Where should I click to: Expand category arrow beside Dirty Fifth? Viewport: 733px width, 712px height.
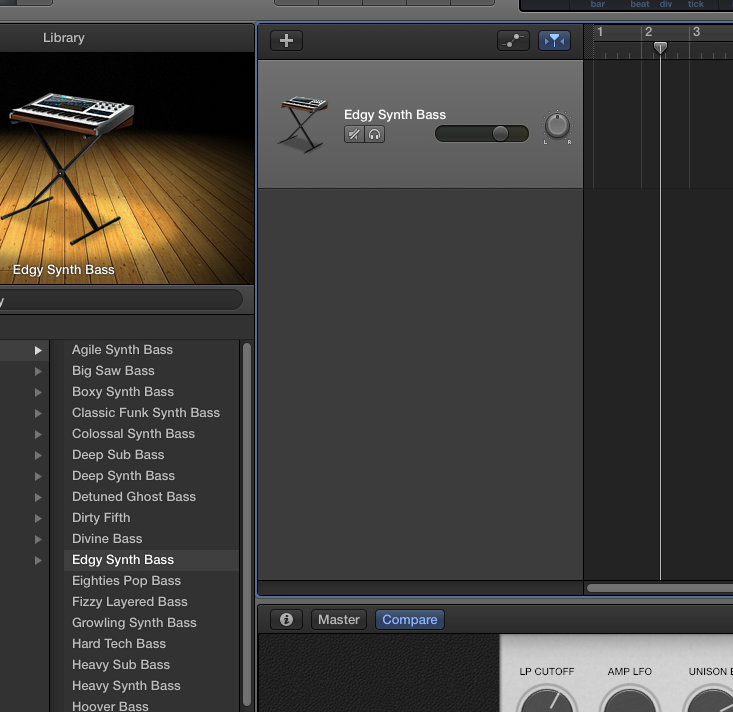[x=38, y=518]
